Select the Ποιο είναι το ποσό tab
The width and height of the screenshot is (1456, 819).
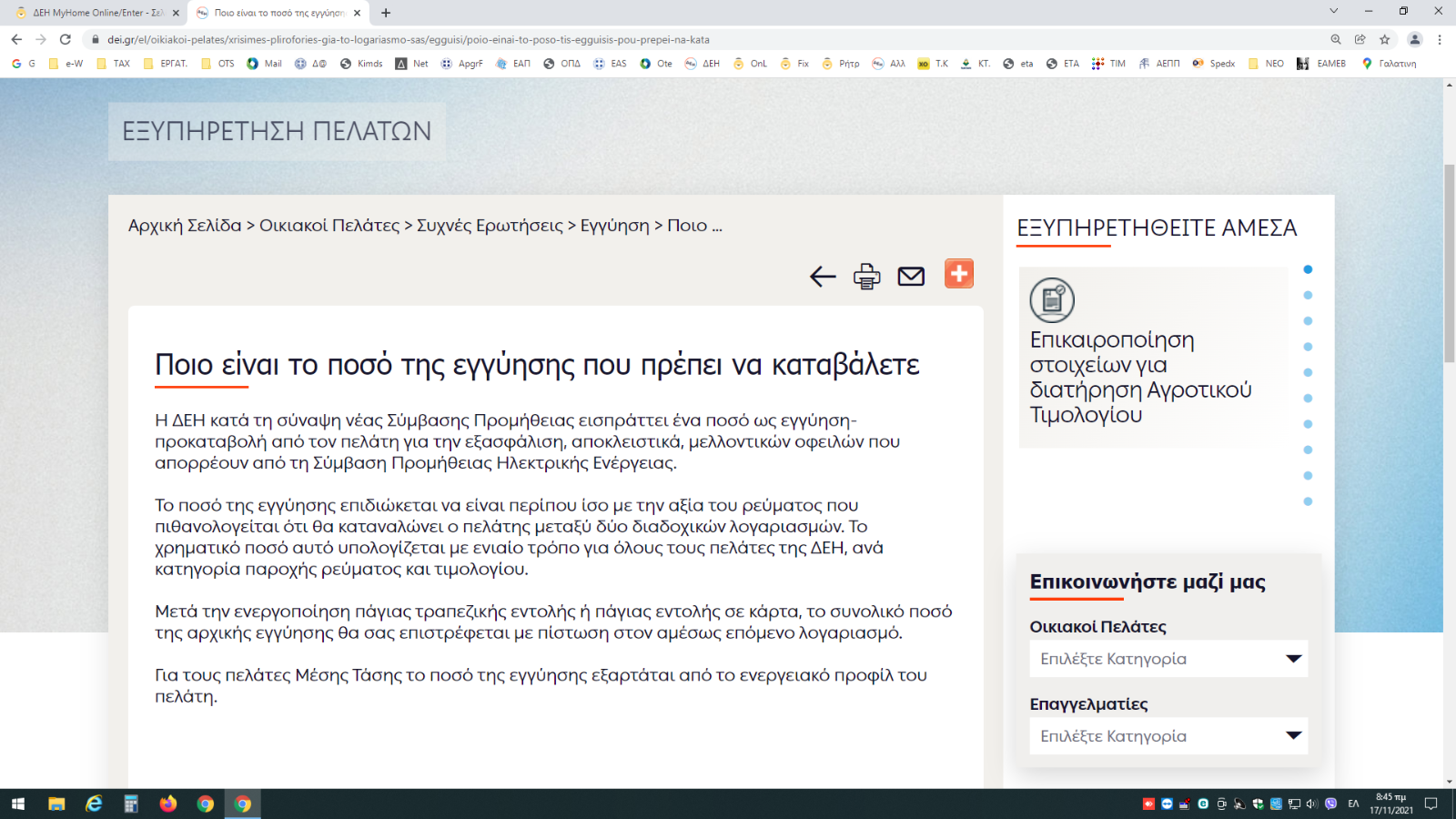[279, 13]
